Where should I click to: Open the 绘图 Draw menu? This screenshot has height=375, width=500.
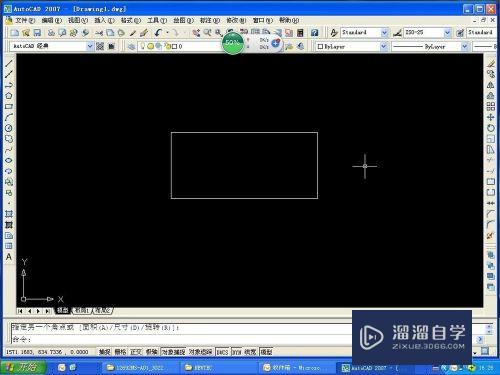pos(183,20)
